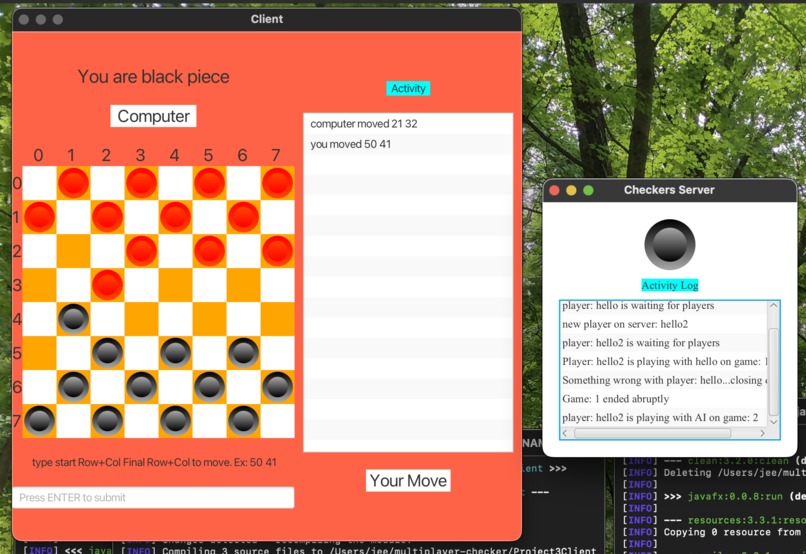806x554 pixels.
Task: Select 'player: hello2 is waiting for players' row
Action: click(664, 343)
